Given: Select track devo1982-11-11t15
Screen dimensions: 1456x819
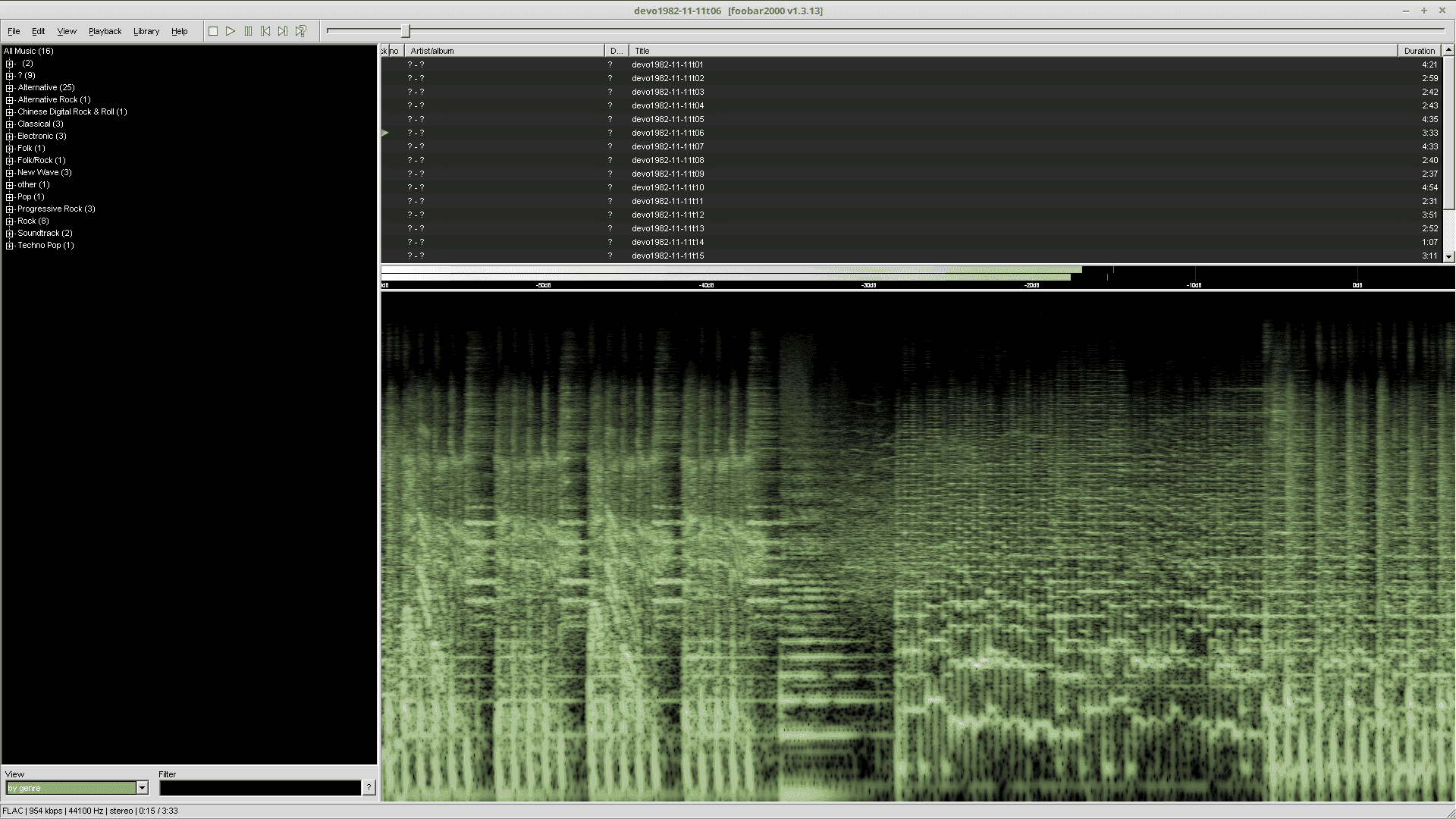Looking at the screenshot, I should click(x=911, y=256).
